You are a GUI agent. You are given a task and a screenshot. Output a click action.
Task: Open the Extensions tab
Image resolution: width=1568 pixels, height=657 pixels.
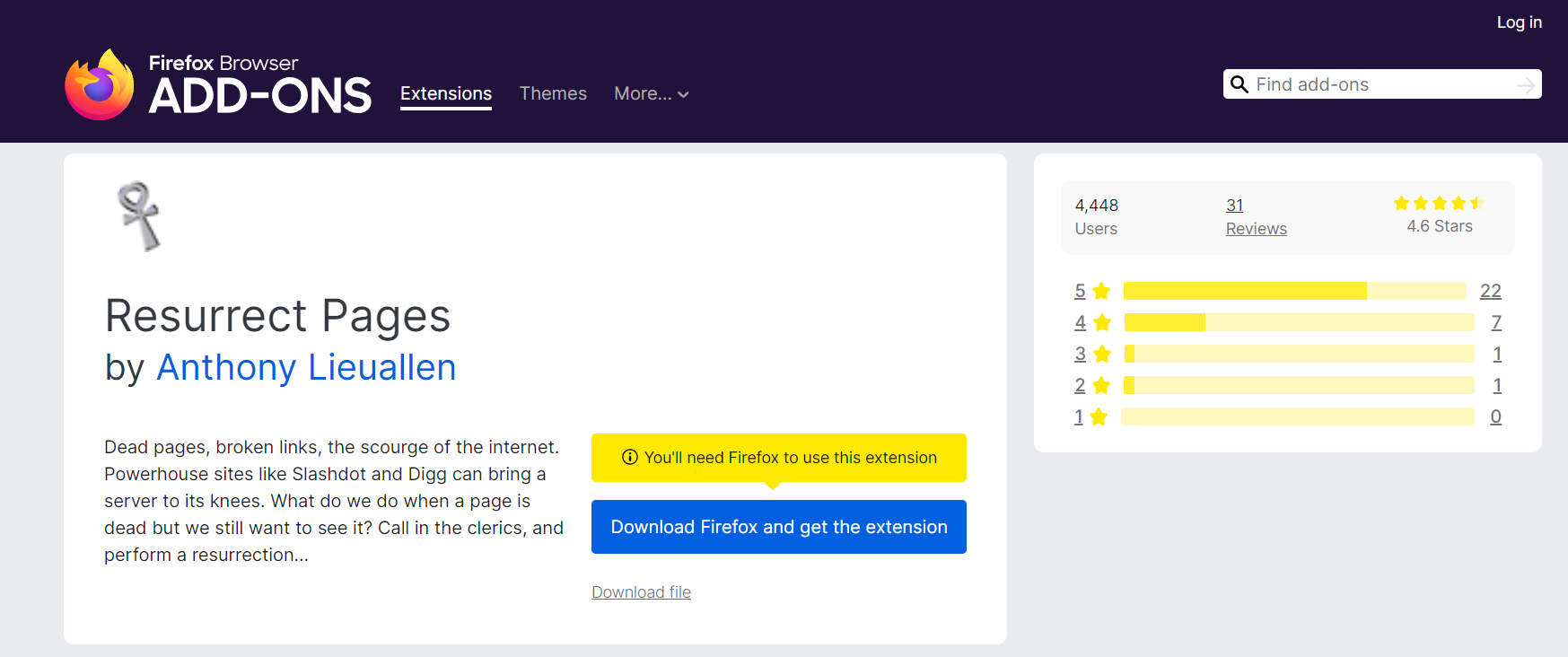pos(446,93)
